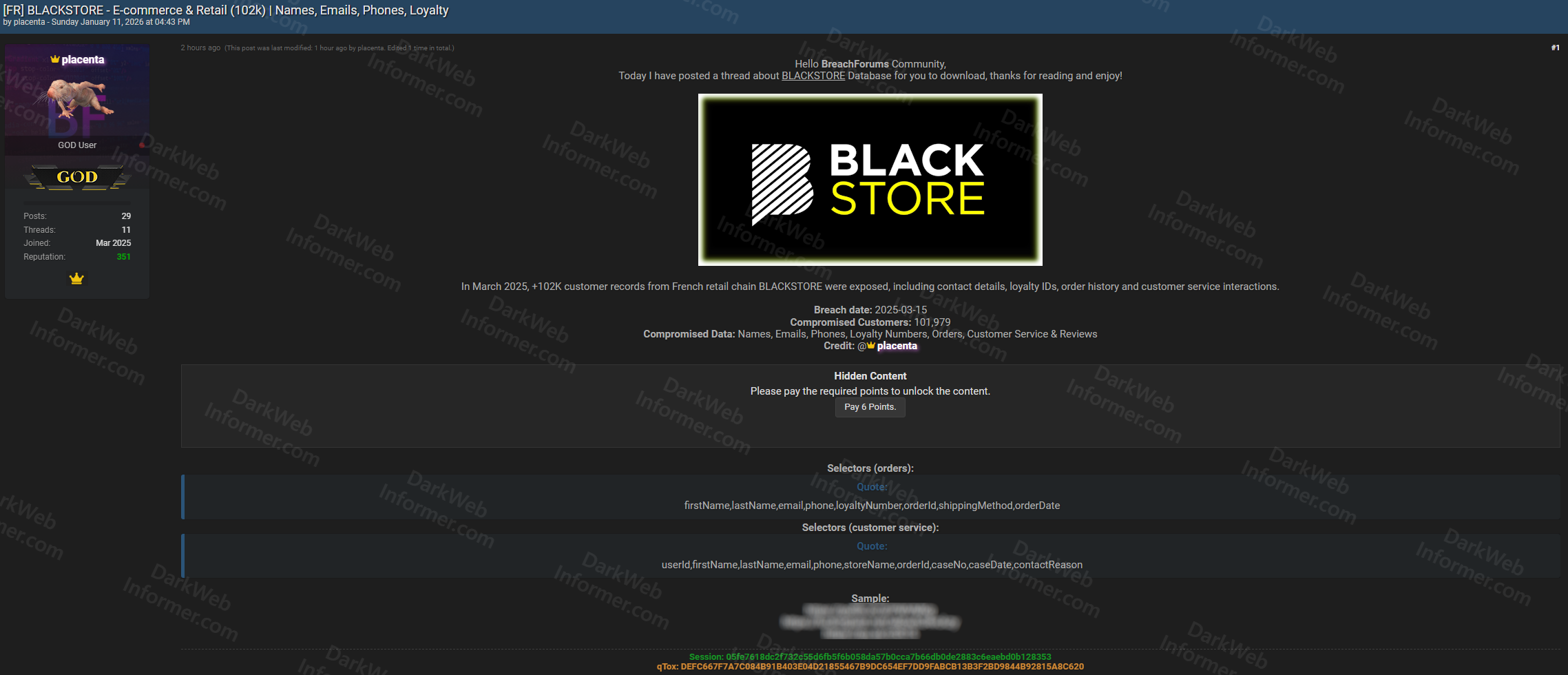Click the author name under the thread title
1568x675 pixels.
pos(29,22)
